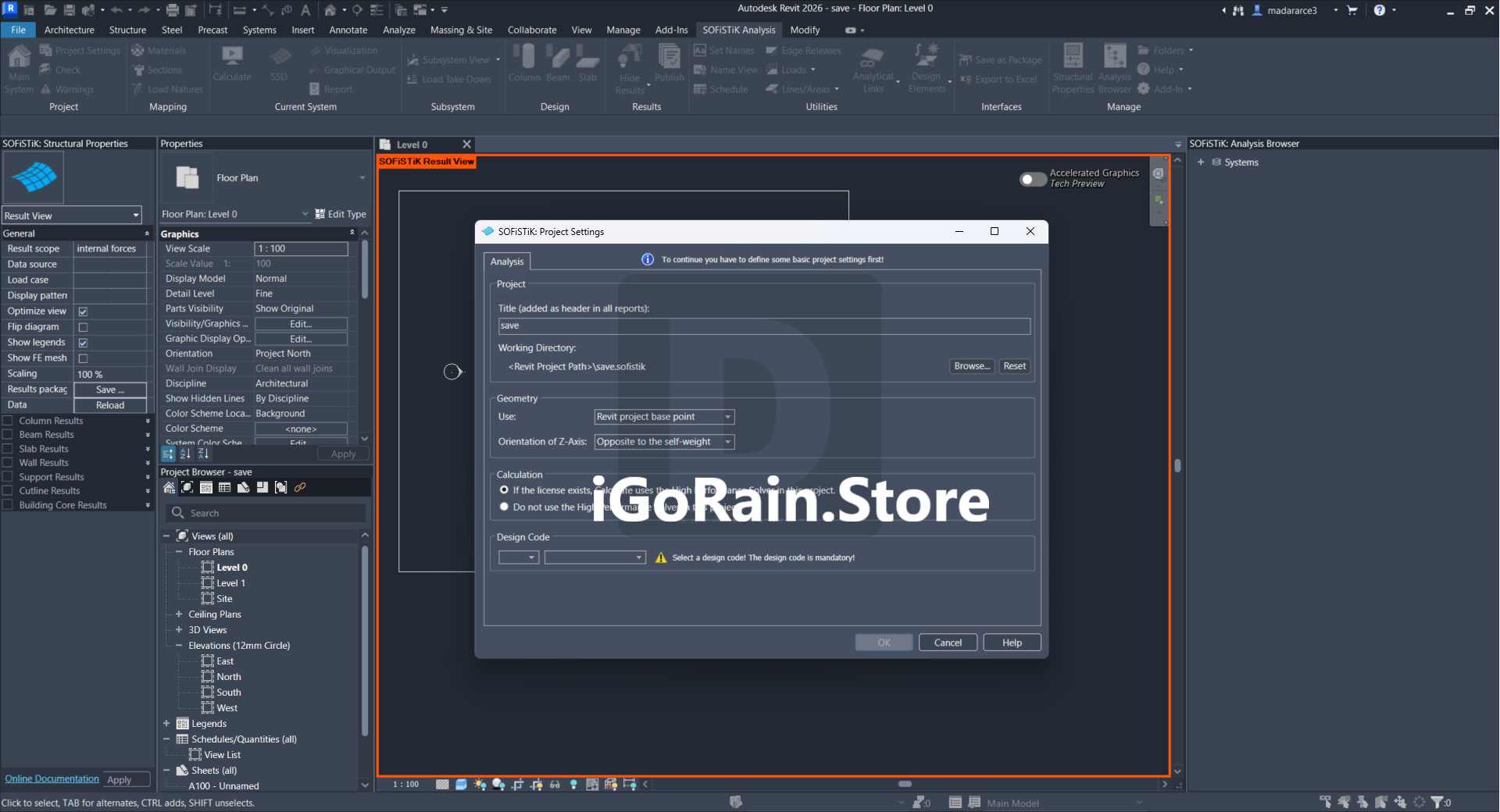Open the Online Documentation link
Image resolution: width=1500 pixels, height=812 pixels.
[x=52, y=778]
